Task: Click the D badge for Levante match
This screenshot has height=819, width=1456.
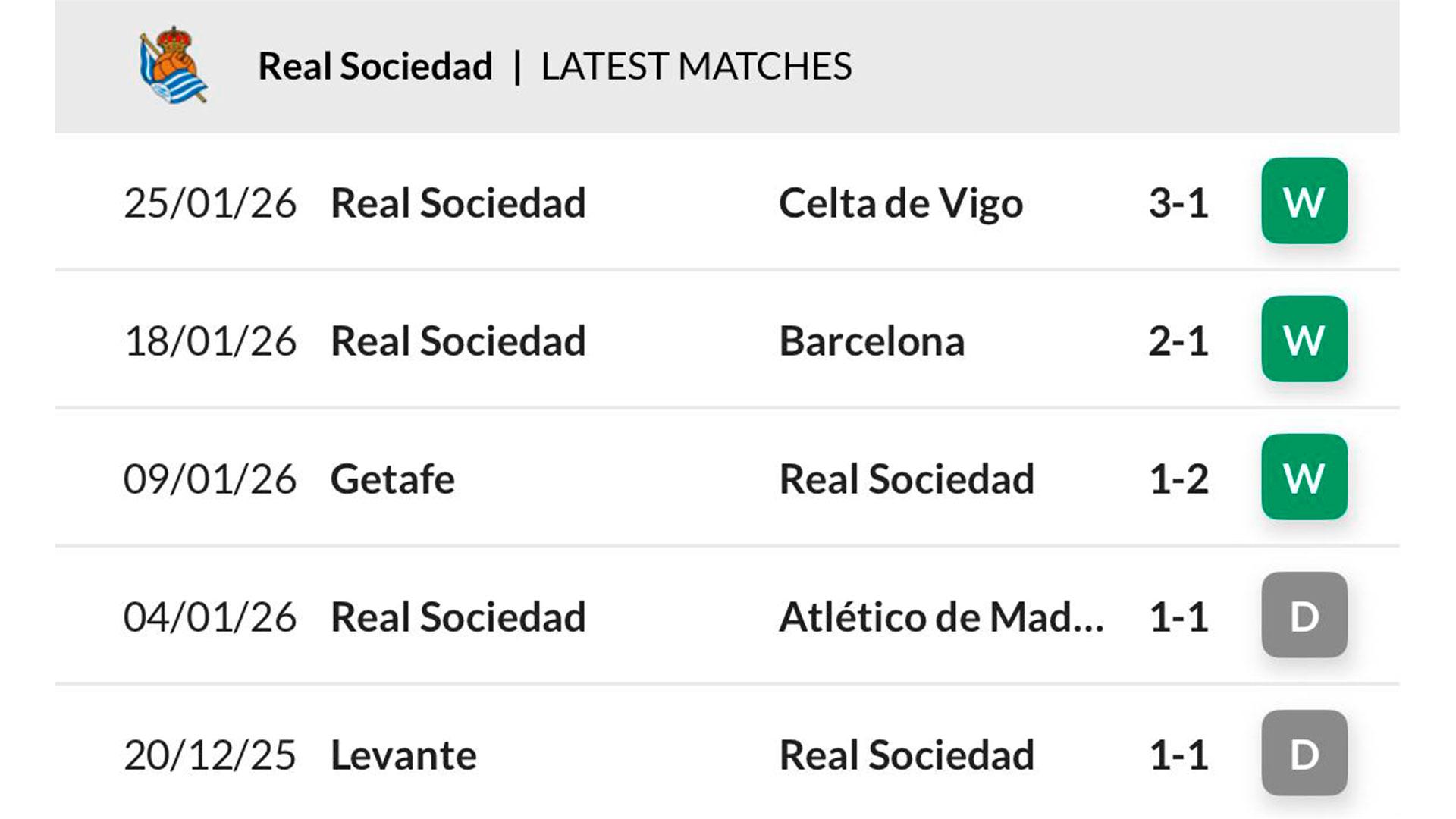Action: coord(1304,753)
